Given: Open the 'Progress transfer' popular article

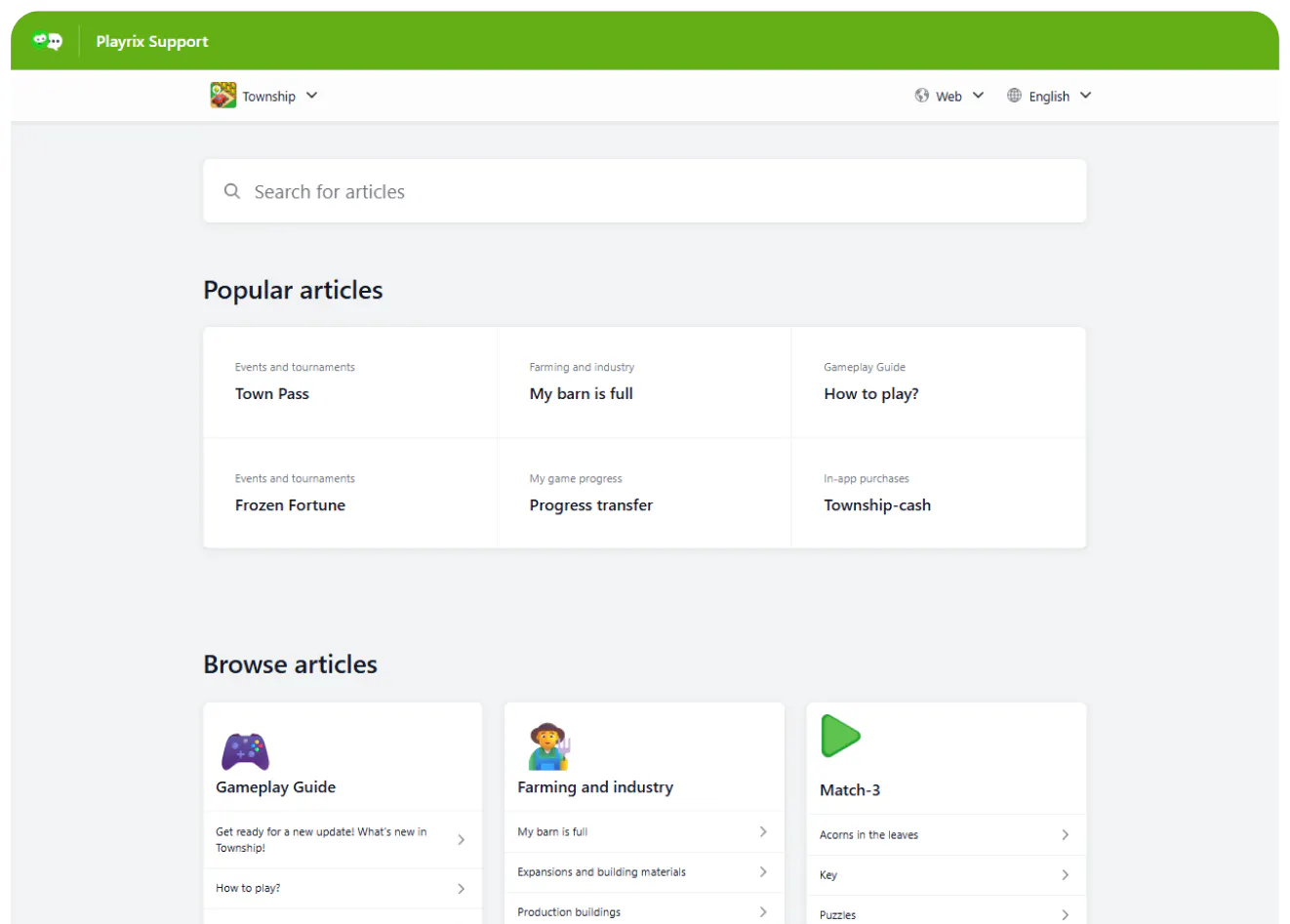Looking at the screenshot, I should (x=644, y=494).
